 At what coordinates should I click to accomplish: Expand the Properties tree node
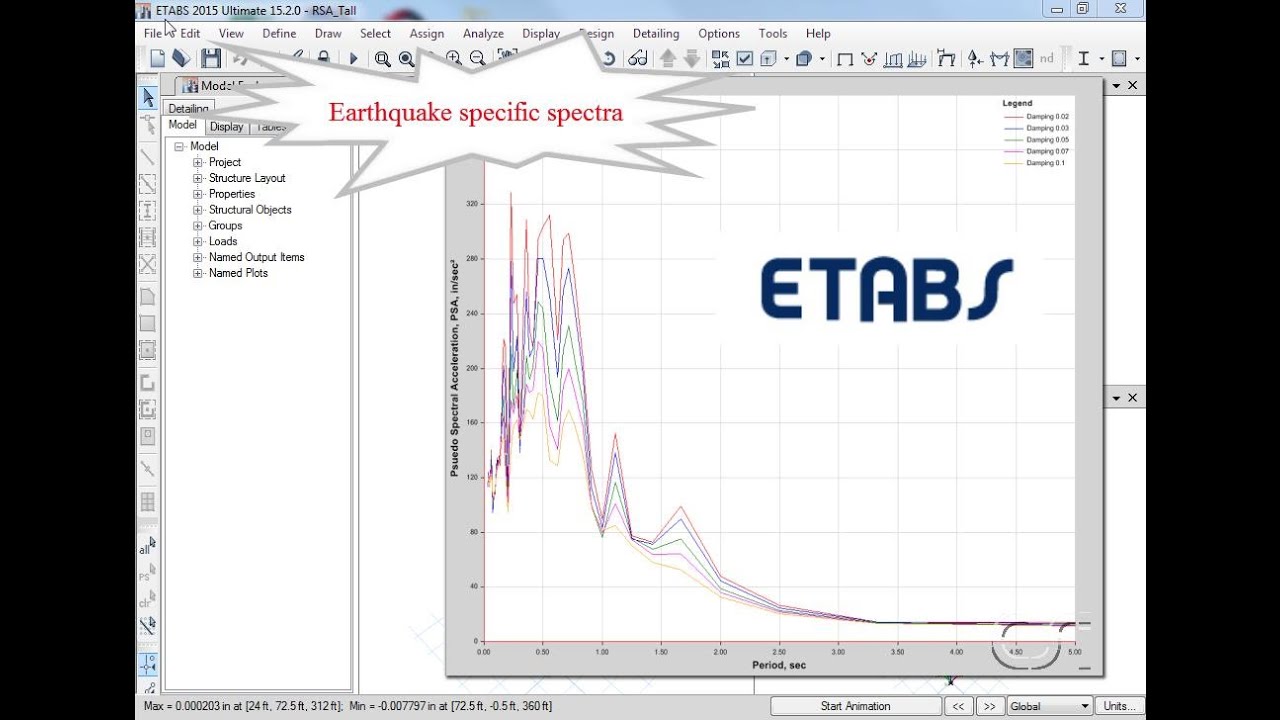click(x=198, y=194)
